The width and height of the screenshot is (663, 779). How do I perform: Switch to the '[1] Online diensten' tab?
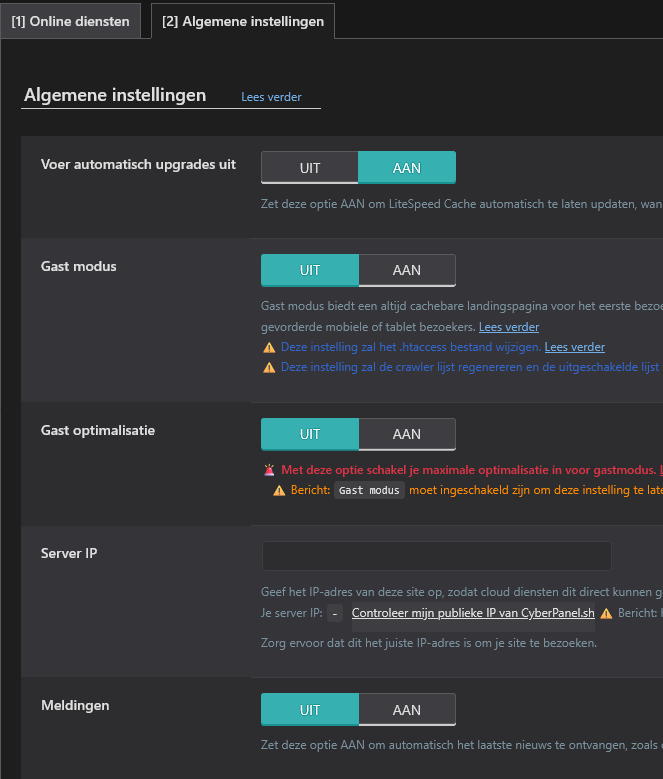(71, 21)
